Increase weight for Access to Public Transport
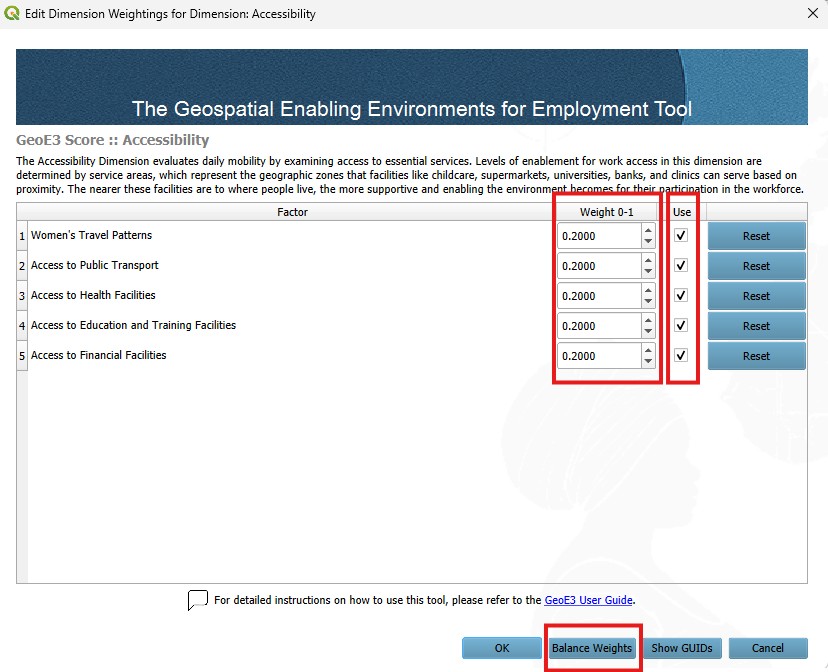Screen dimensions: 828x672 pos(648,260)
